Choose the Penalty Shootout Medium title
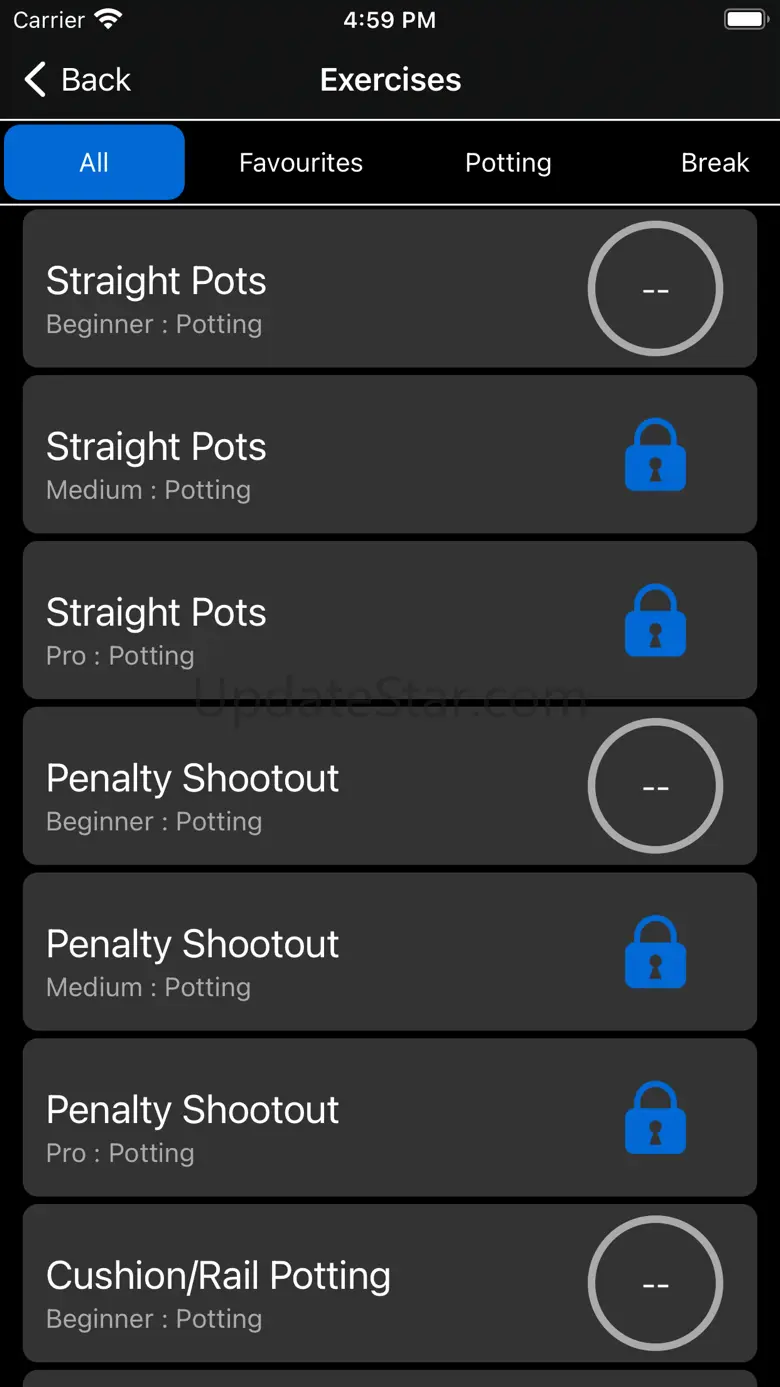 point(193,945)
